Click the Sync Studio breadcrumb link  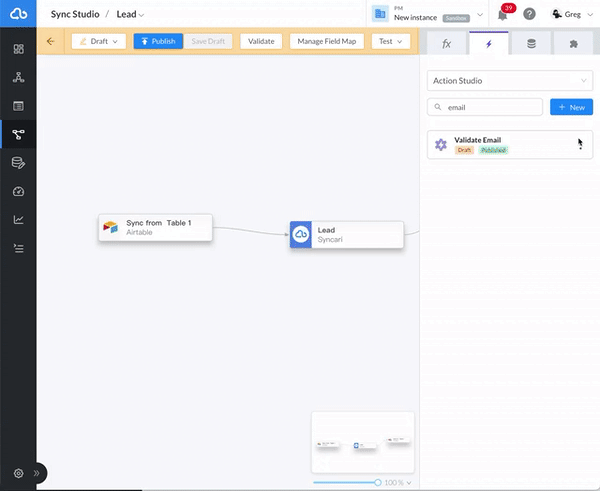click(75, 14)
